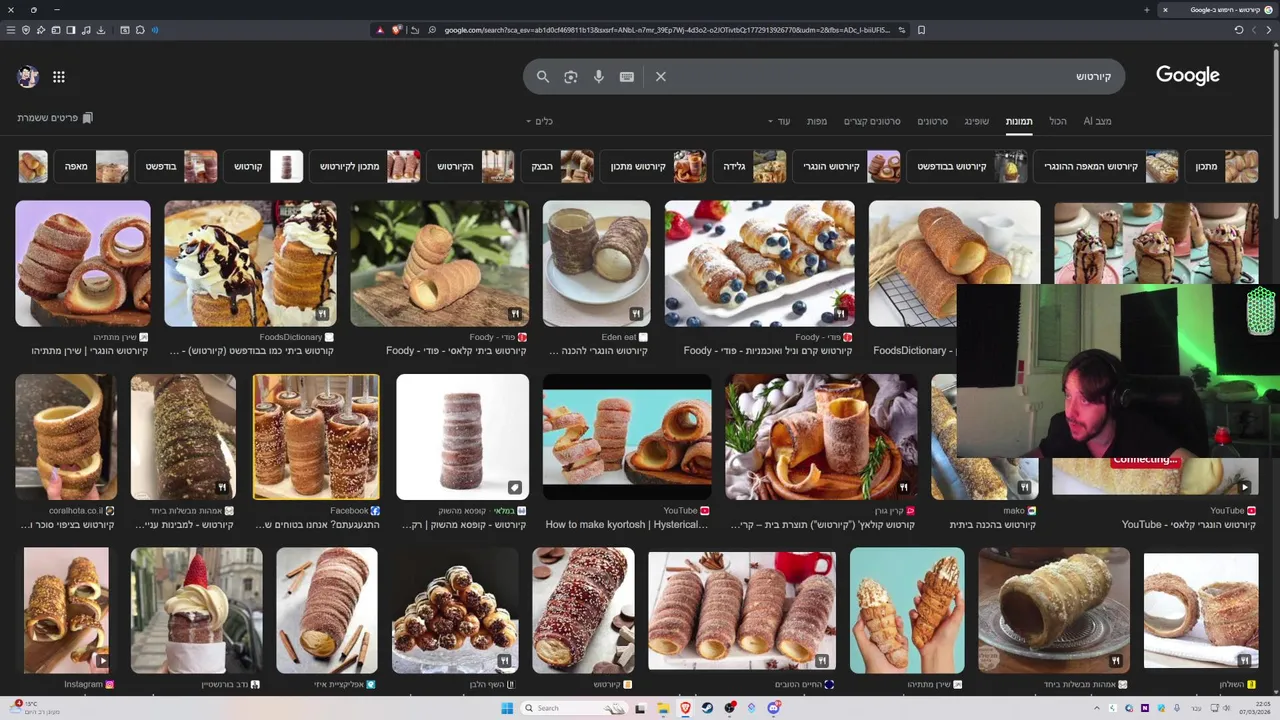Viewport: 1280px width, 720px height.
Task: Clear the search query with X
Action: click(661, 76)
